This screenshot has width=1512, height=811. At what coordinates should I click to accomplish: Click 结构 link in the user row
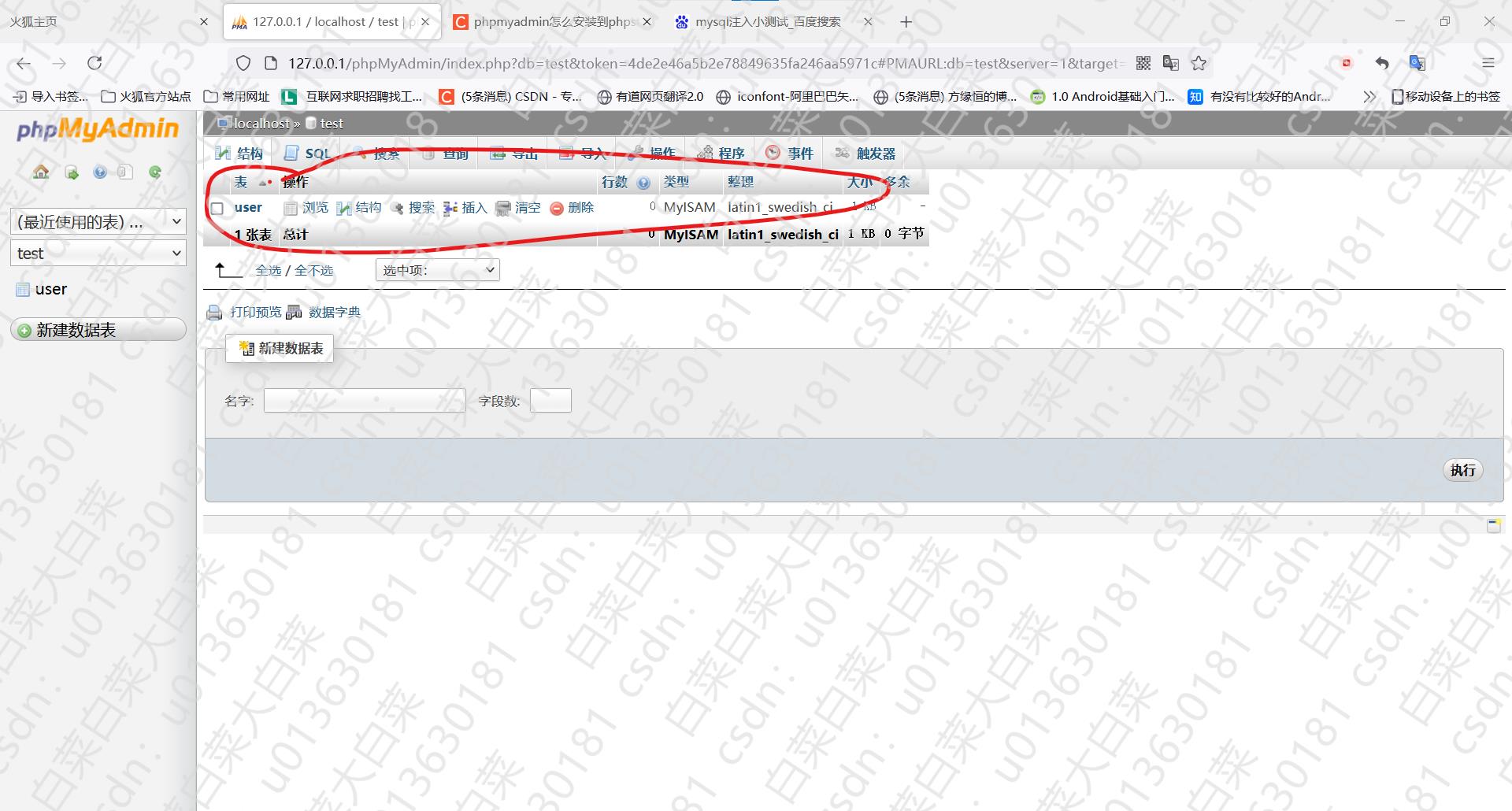[359, 208]
